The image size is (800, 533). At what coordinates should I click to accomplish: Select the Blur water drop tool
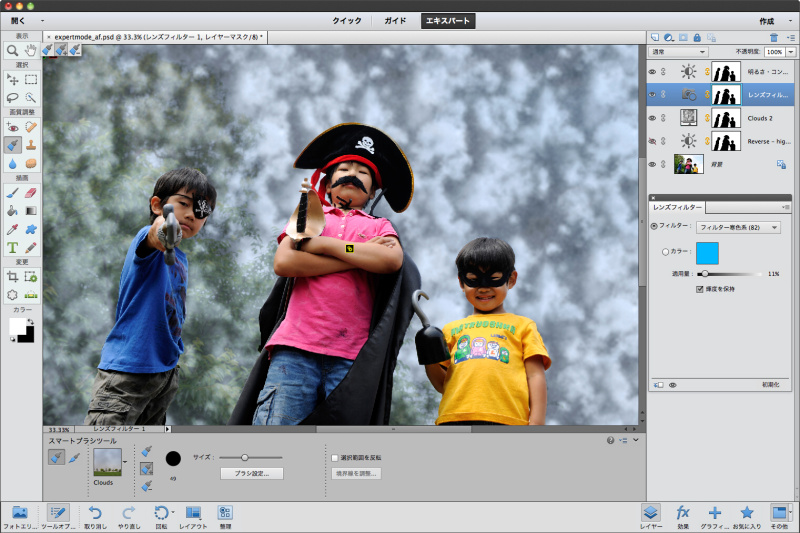pyautogui.click(x=12, y=163)
